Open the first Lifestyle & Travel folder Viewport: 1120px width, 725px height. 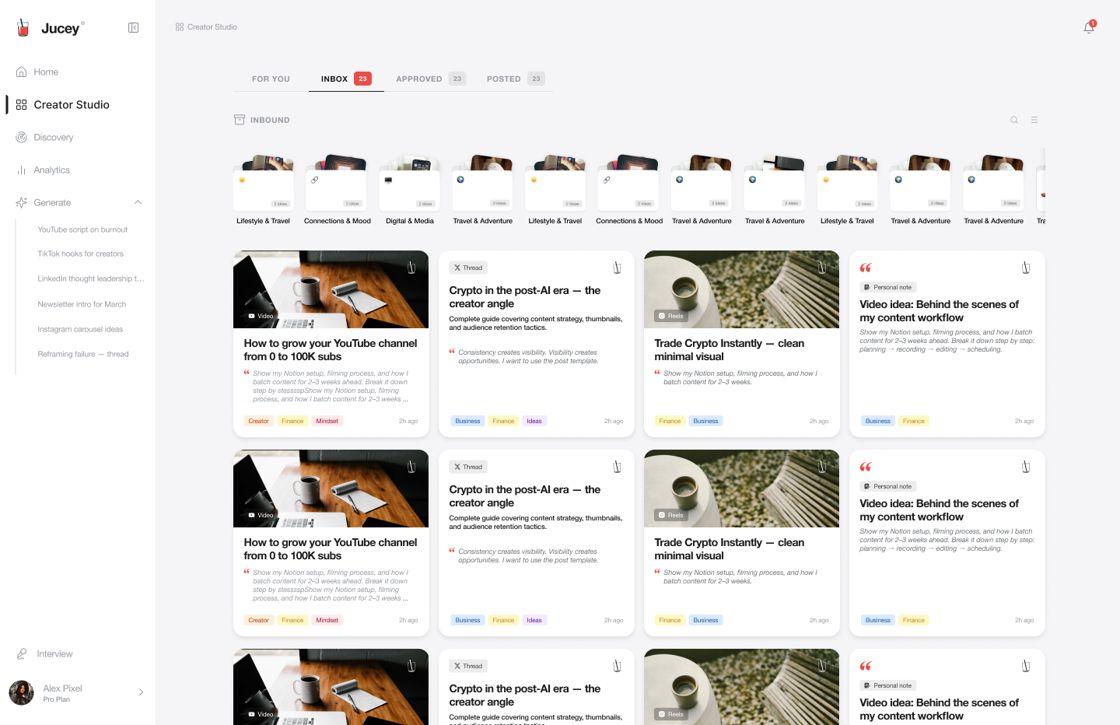tap(263, 190)
